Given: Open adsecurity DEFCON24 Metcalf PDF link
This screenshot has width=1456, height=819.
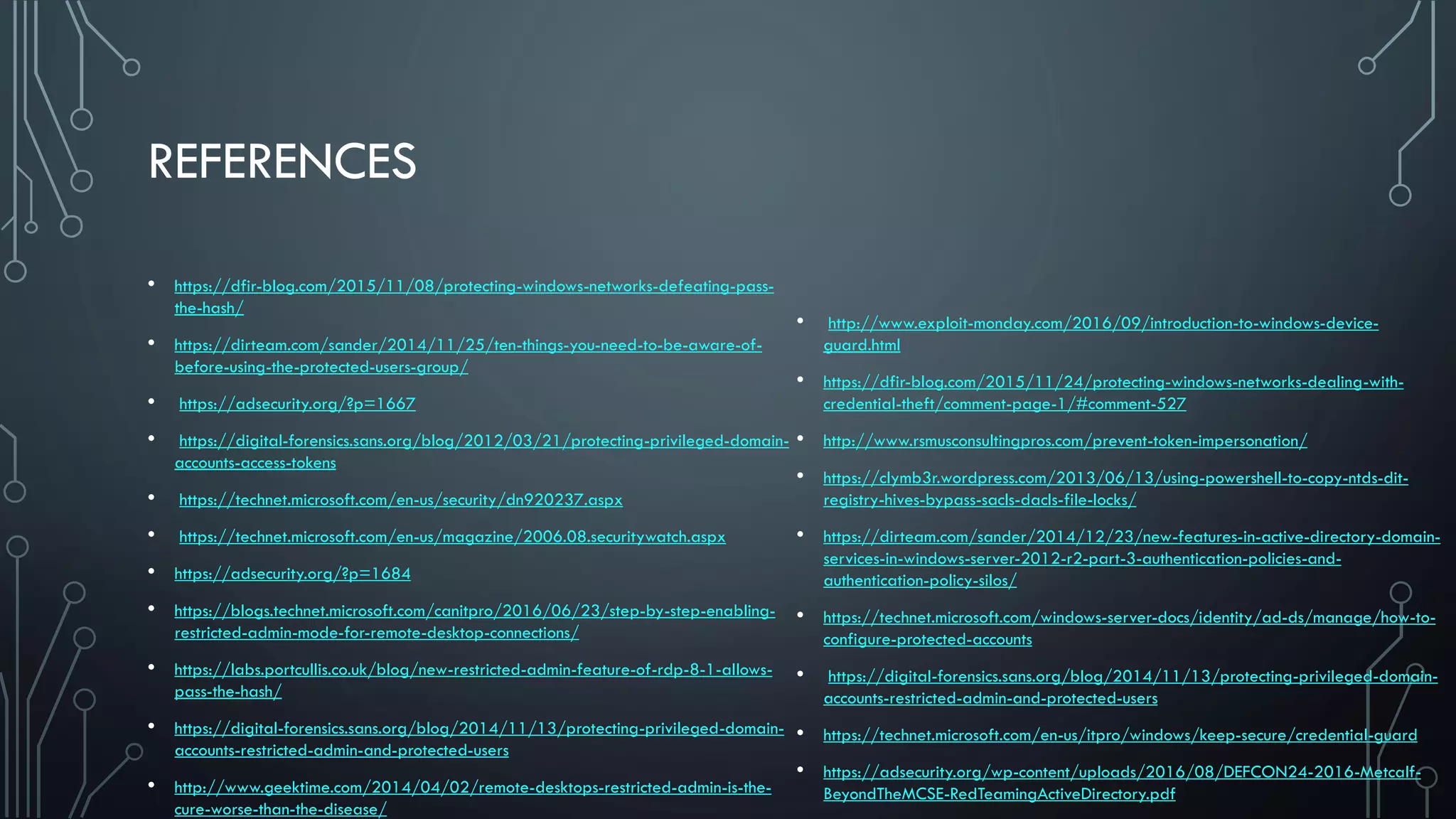Looking at the screenshot, I should [1122, 783].
